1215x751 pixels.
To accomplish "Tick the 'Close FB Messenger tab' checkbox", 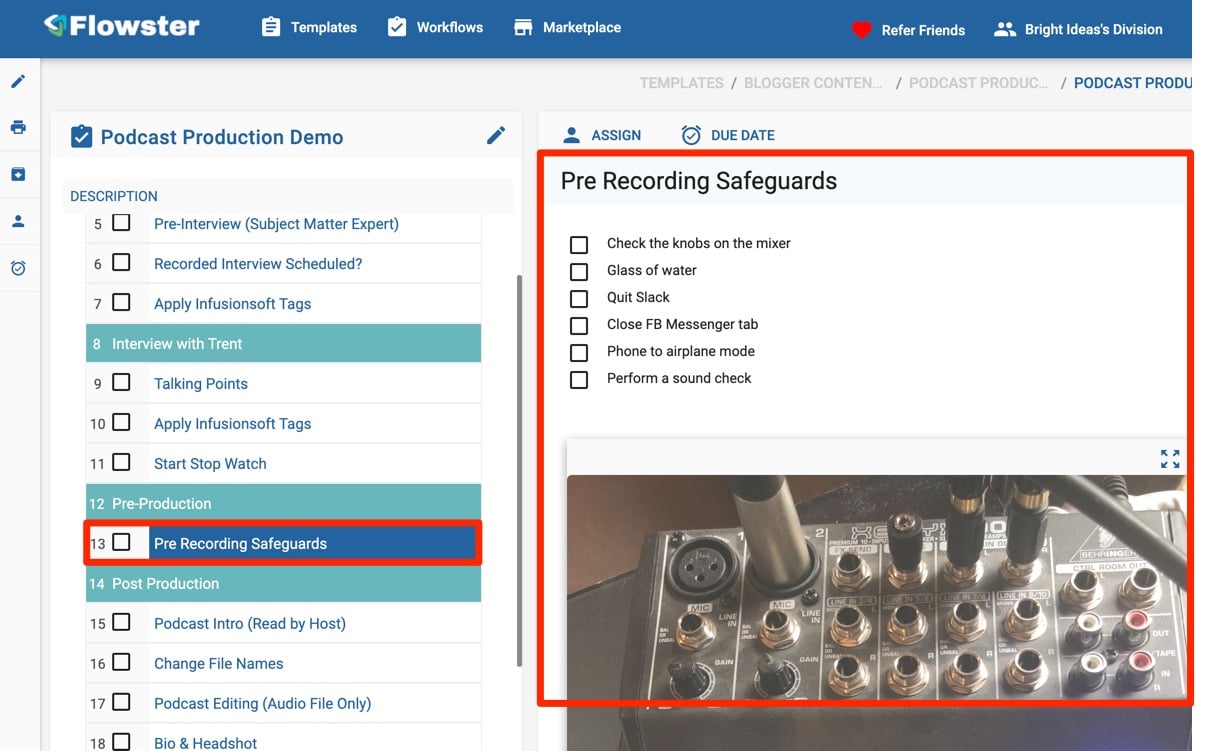I will click(x=579, y=325).
